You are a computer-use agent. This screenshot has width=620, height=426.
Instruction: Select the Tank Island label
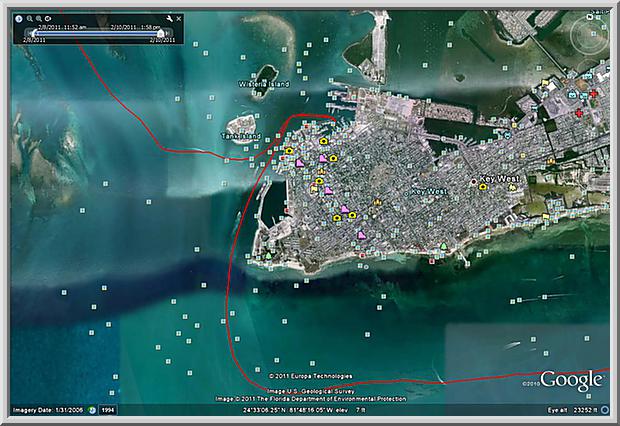(x=240, y=136)
